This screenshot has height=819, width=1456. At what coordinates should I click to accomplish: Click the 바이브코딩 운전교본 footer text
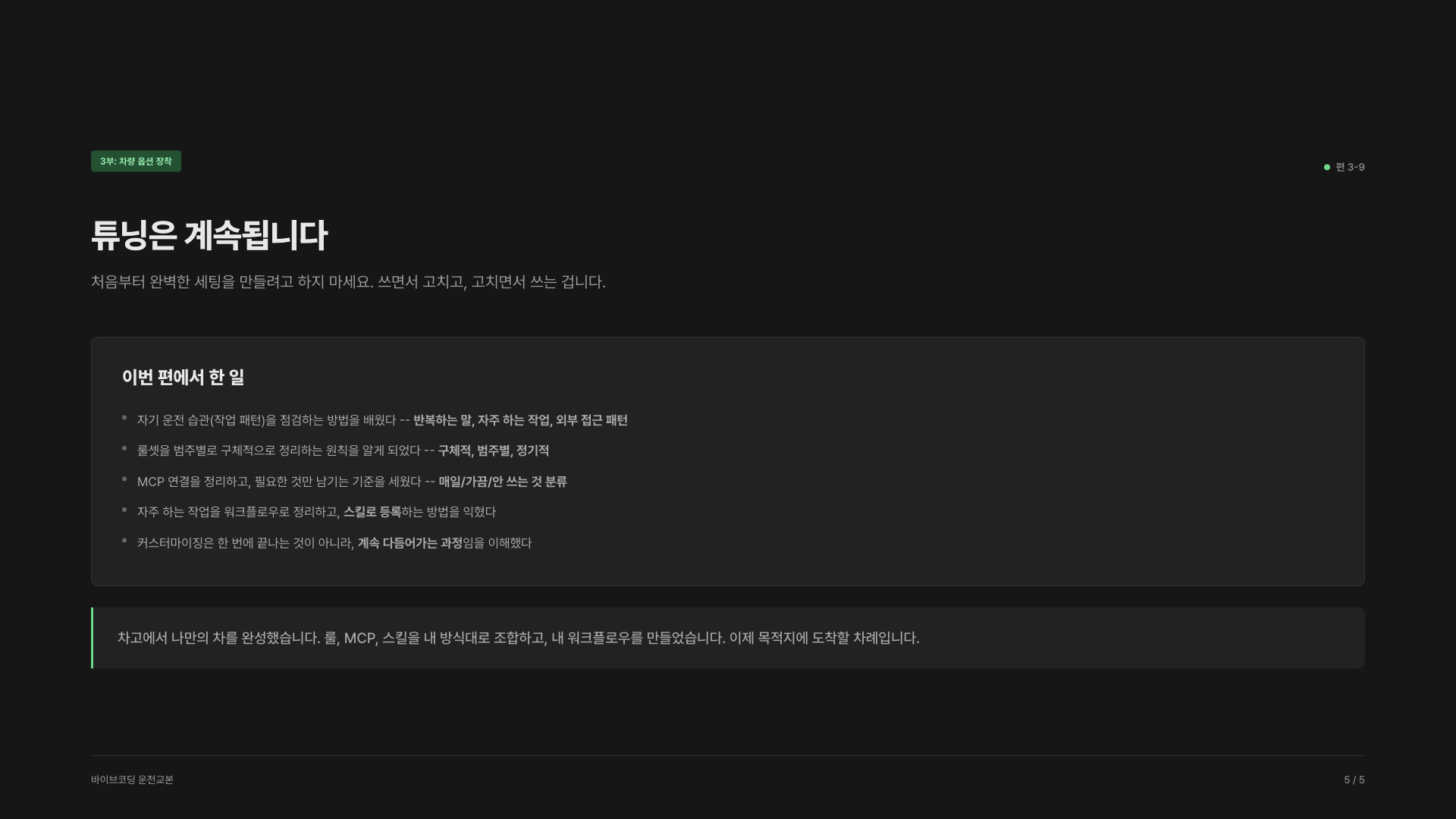click(x=132, y=780)
